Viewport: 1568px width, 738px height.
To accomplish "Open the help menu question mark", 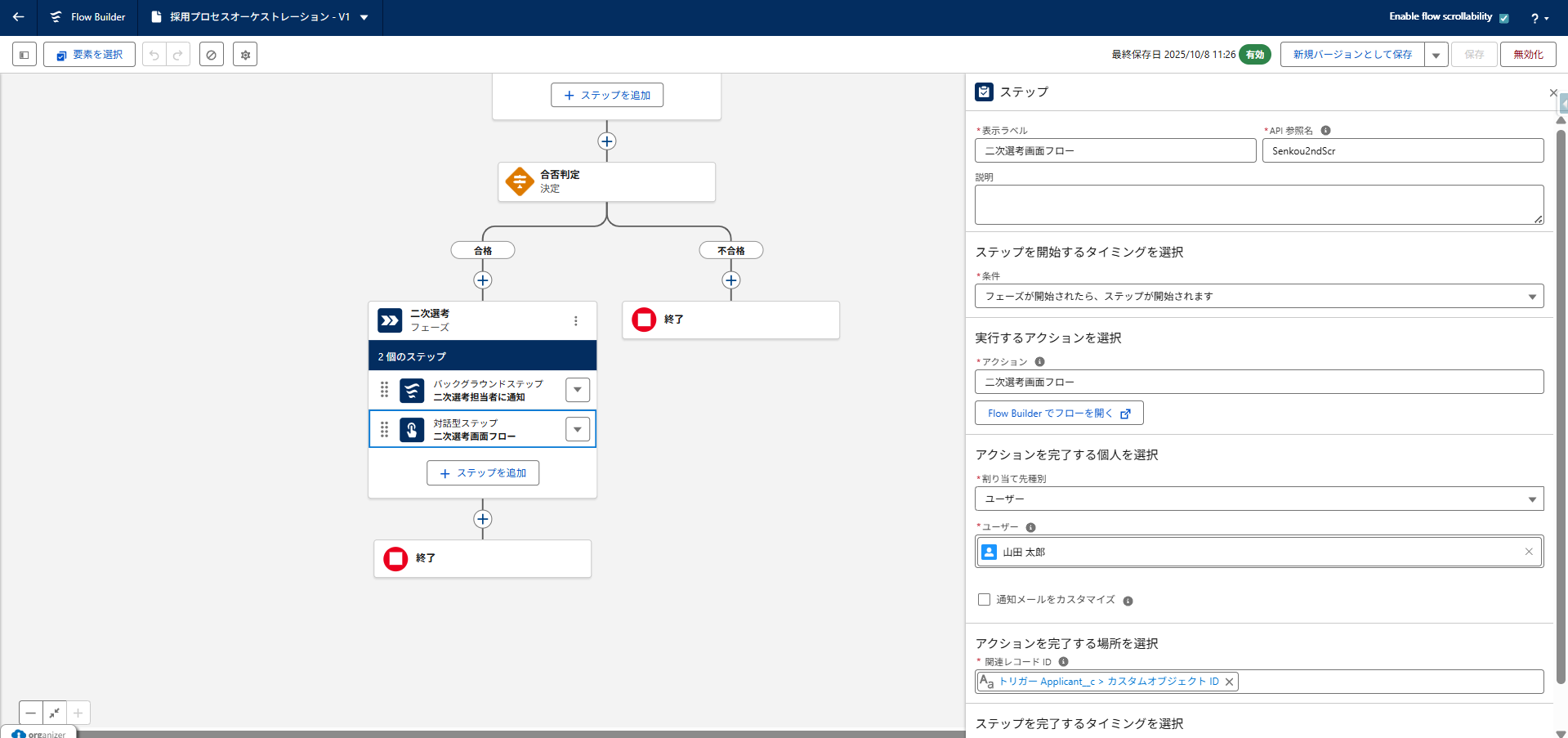I will (1539, 18).
